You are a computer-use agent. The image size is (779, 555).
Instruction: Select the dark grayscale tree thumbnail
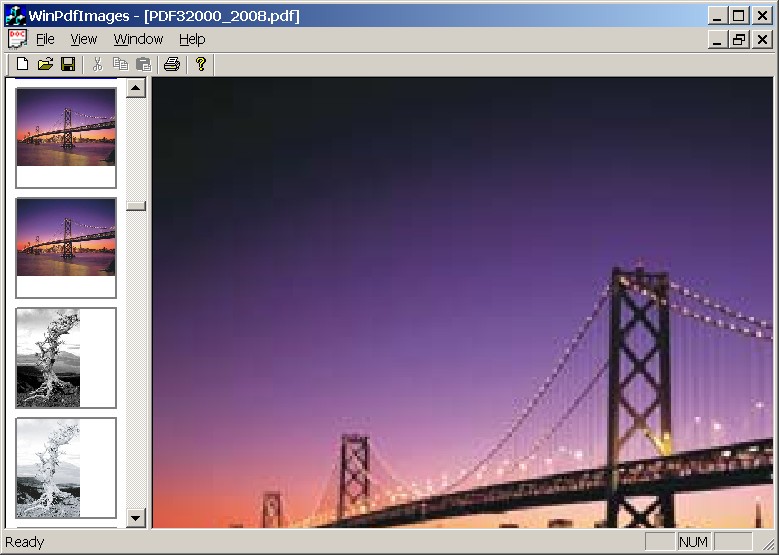pyautogui.click(x=66, y=357)
